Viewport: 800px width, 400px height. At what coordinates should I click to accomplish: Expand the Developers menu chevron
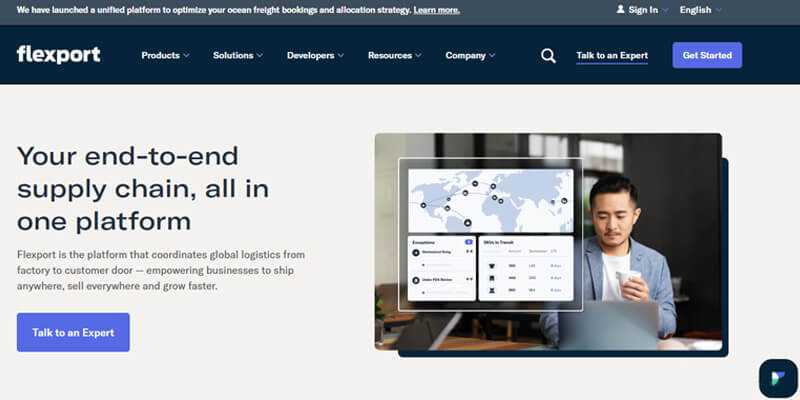[341, 56]
